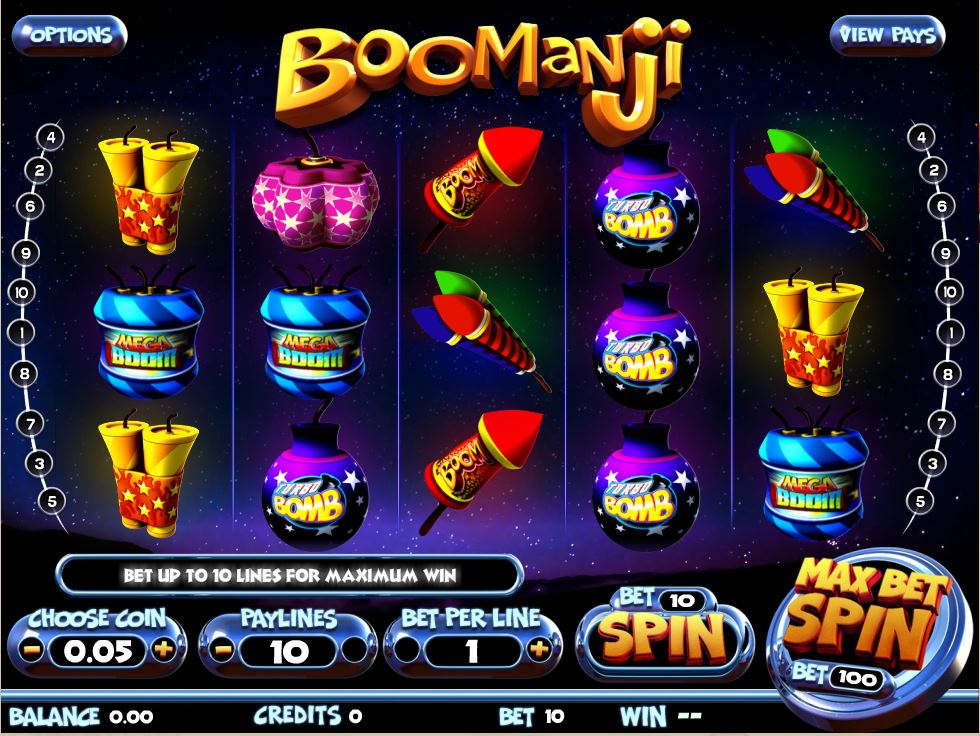Image resolution: width=980 pixels, height=736 pixels.
Task: Increase bet per line with plus
Action: point(539,651)
